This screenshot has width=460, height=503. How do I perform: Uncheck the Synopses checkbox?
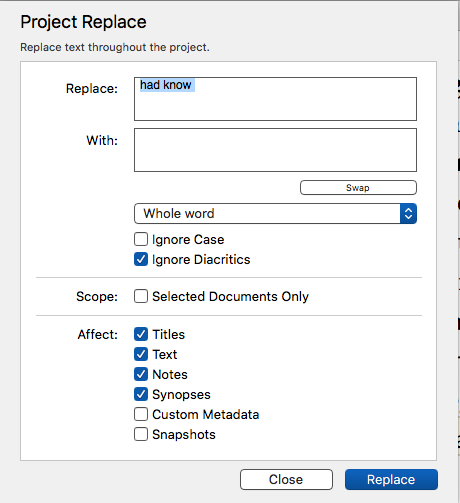coord(141,394)
